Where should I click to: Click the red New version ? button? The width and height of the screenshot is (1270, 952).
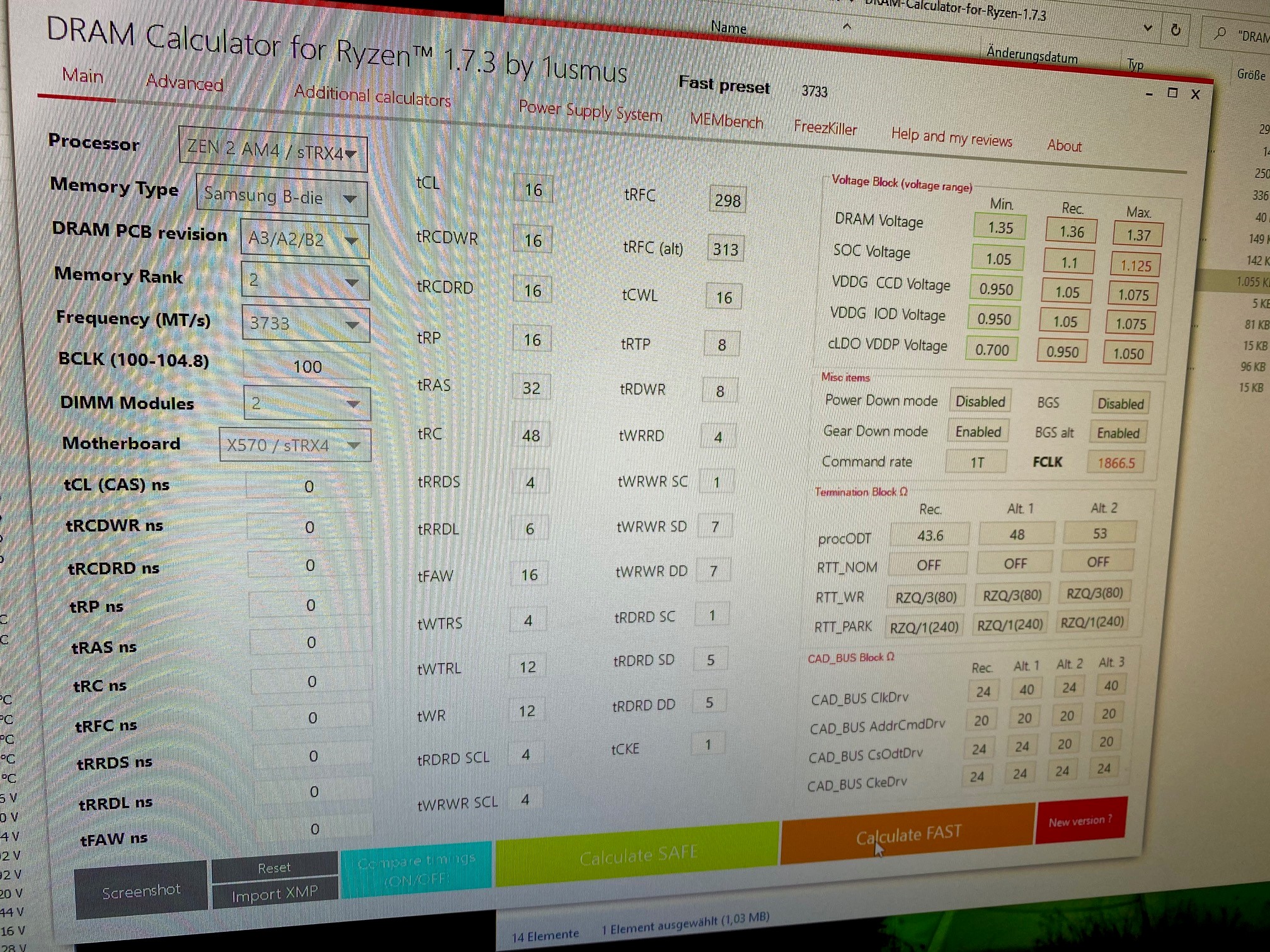(1080, 821)
